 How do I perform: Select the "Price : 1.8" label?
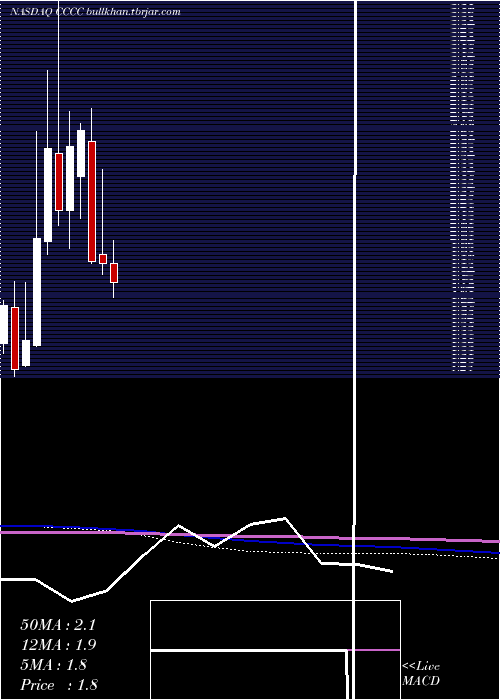59,685
